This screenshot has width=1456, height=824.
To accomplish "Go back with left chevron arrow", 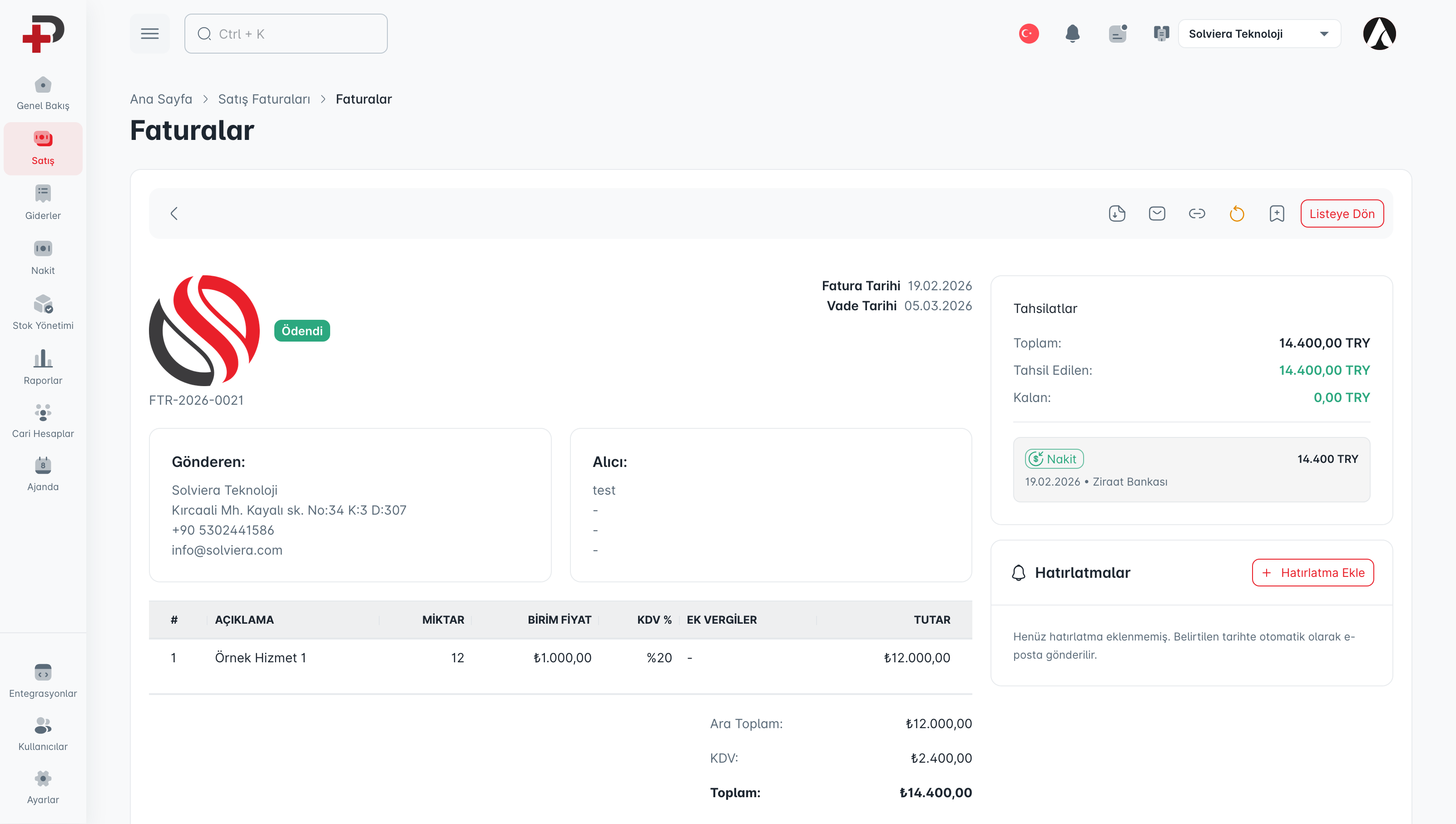I will [174, 213].
